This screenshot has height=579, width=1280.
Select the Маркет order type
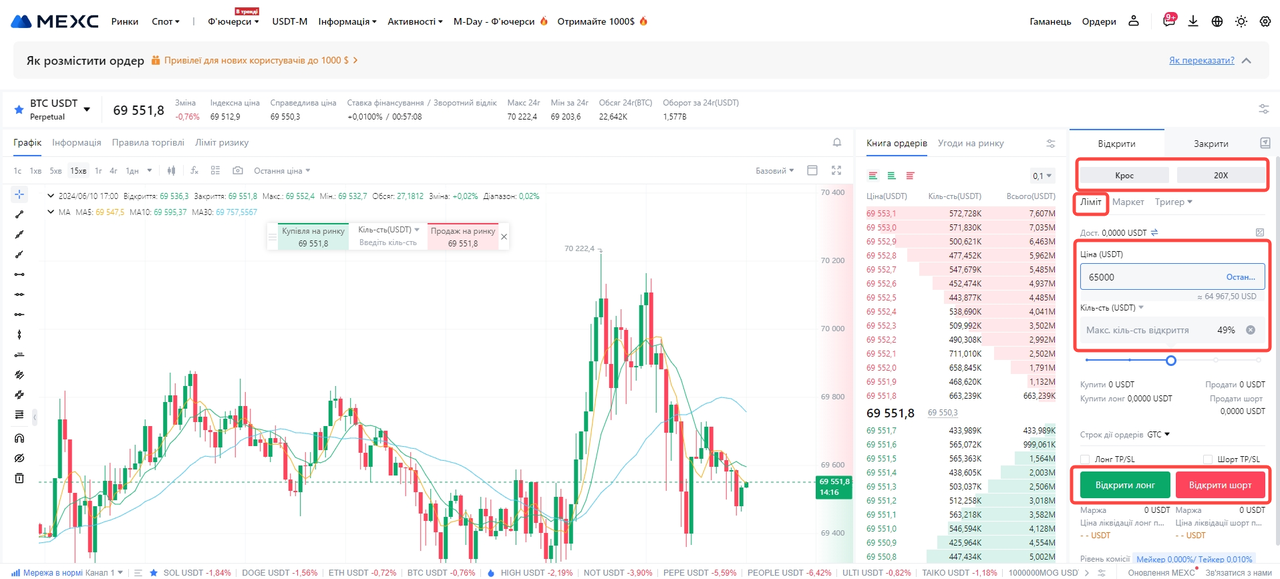[1128, 202]
